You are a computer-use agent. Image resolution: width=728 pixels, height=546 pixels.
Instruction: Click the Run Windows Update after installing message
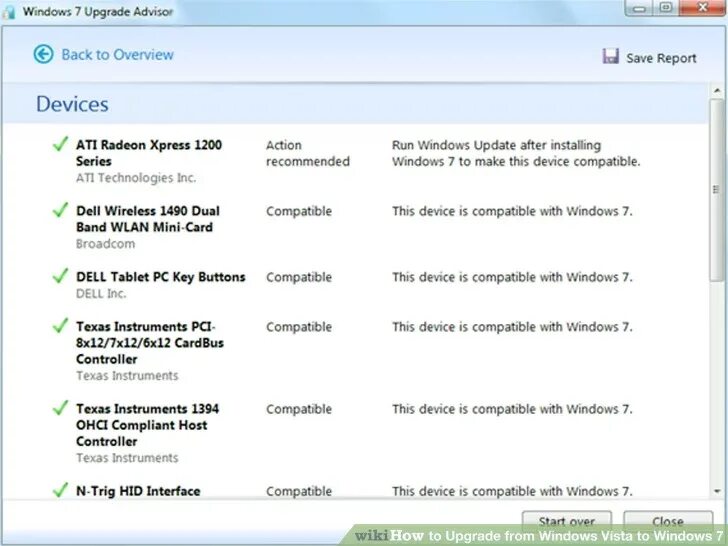pyautogui.click(x=516, y=153)
